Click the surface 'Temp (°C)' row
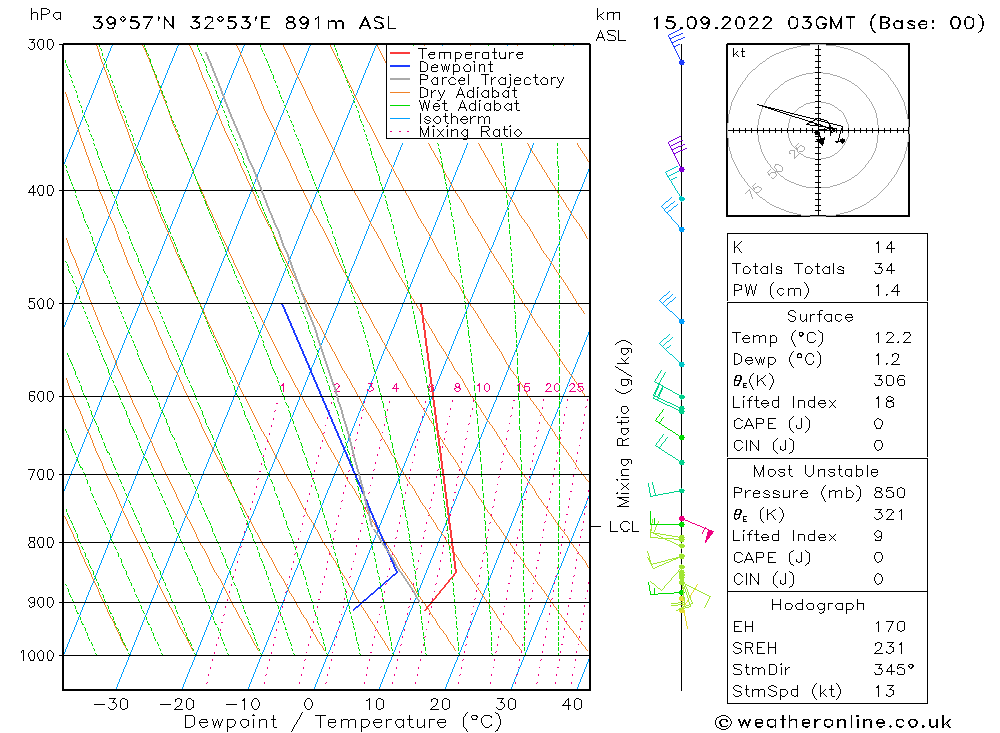Viewport: 1000px width, 733px height. pyautogui.click(x=827, y=337)
